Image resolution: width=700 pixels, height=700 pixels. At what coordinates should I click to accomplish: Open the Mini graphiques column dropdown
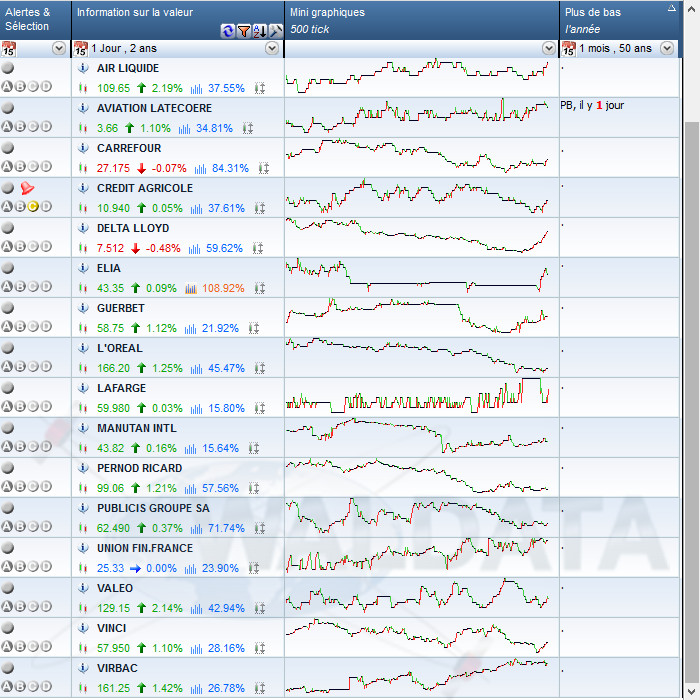(549, 48)
